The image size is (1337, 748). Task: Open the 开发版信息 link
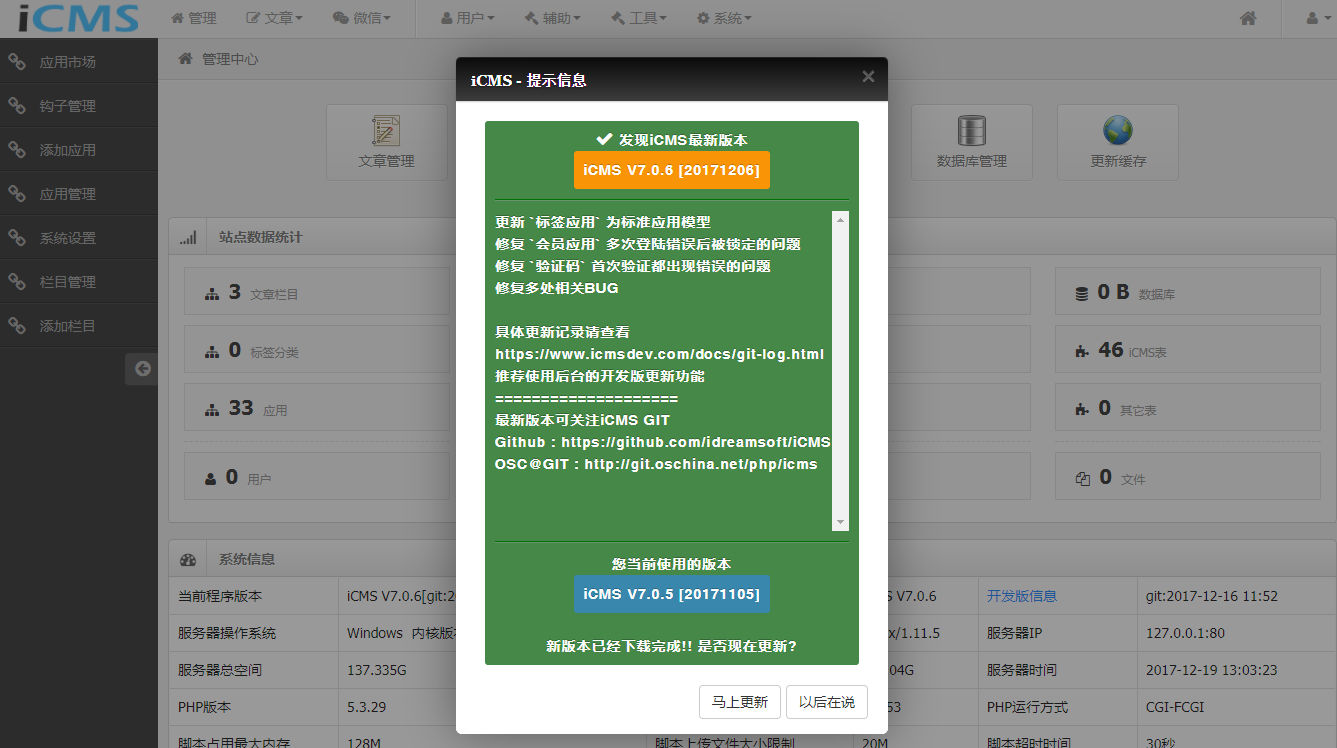(1021, 596)
